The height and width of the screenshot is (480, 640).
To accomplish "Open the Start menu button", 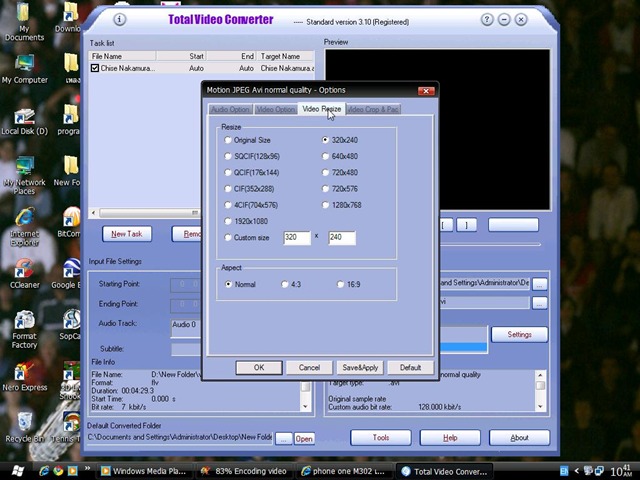I will point(17,471).
